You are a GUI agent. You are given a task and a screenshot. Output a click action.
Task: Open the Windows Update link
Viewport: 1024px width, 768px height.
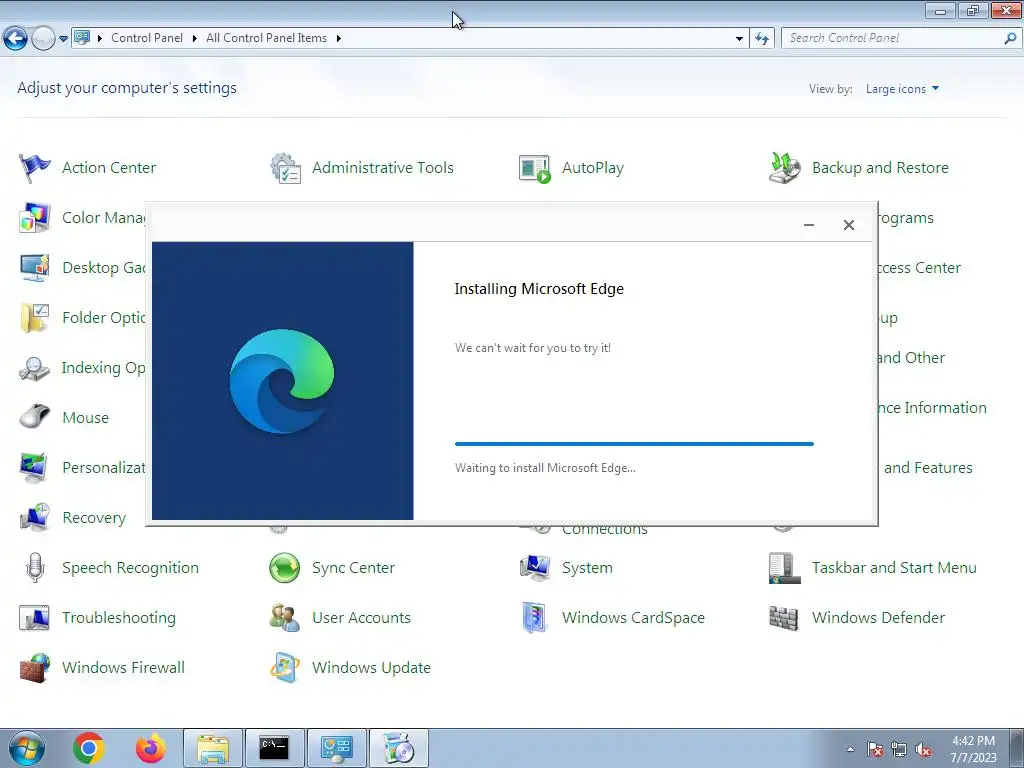coord(371,667)
